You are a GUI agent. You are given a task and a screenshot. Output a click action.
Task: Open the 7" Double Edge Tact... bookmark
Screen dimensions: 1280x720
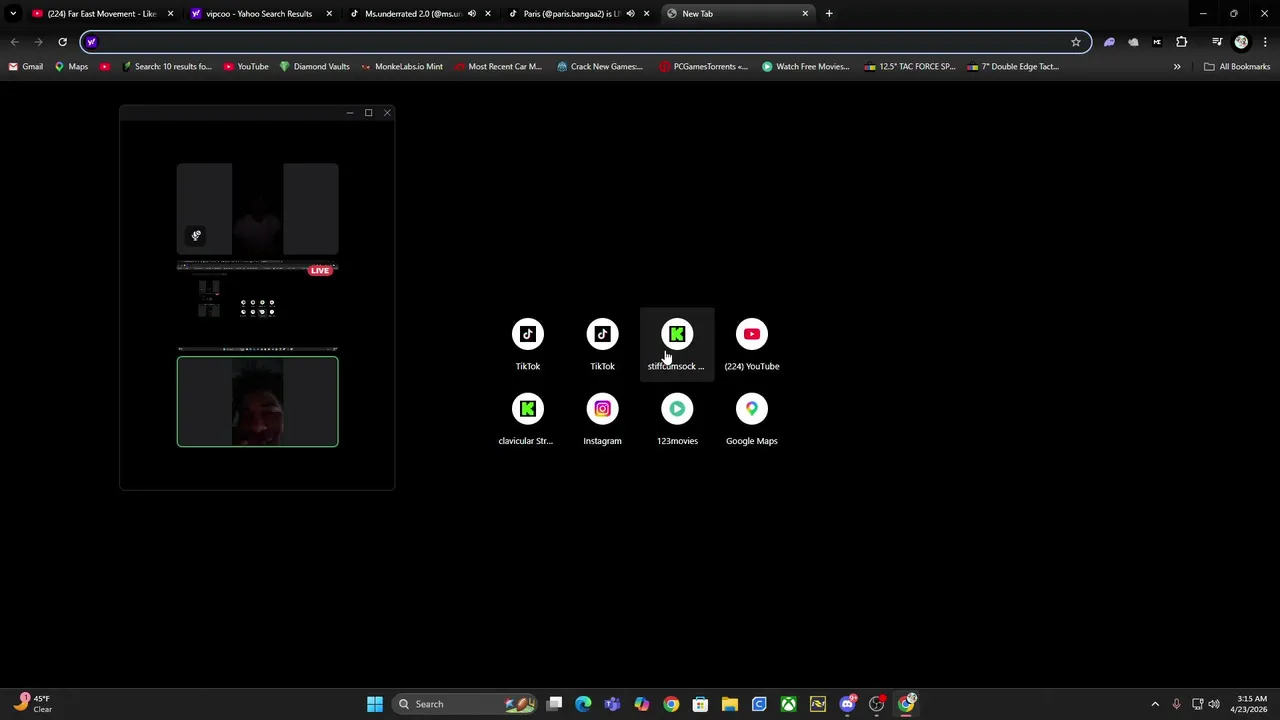(x=1012, y=67)
